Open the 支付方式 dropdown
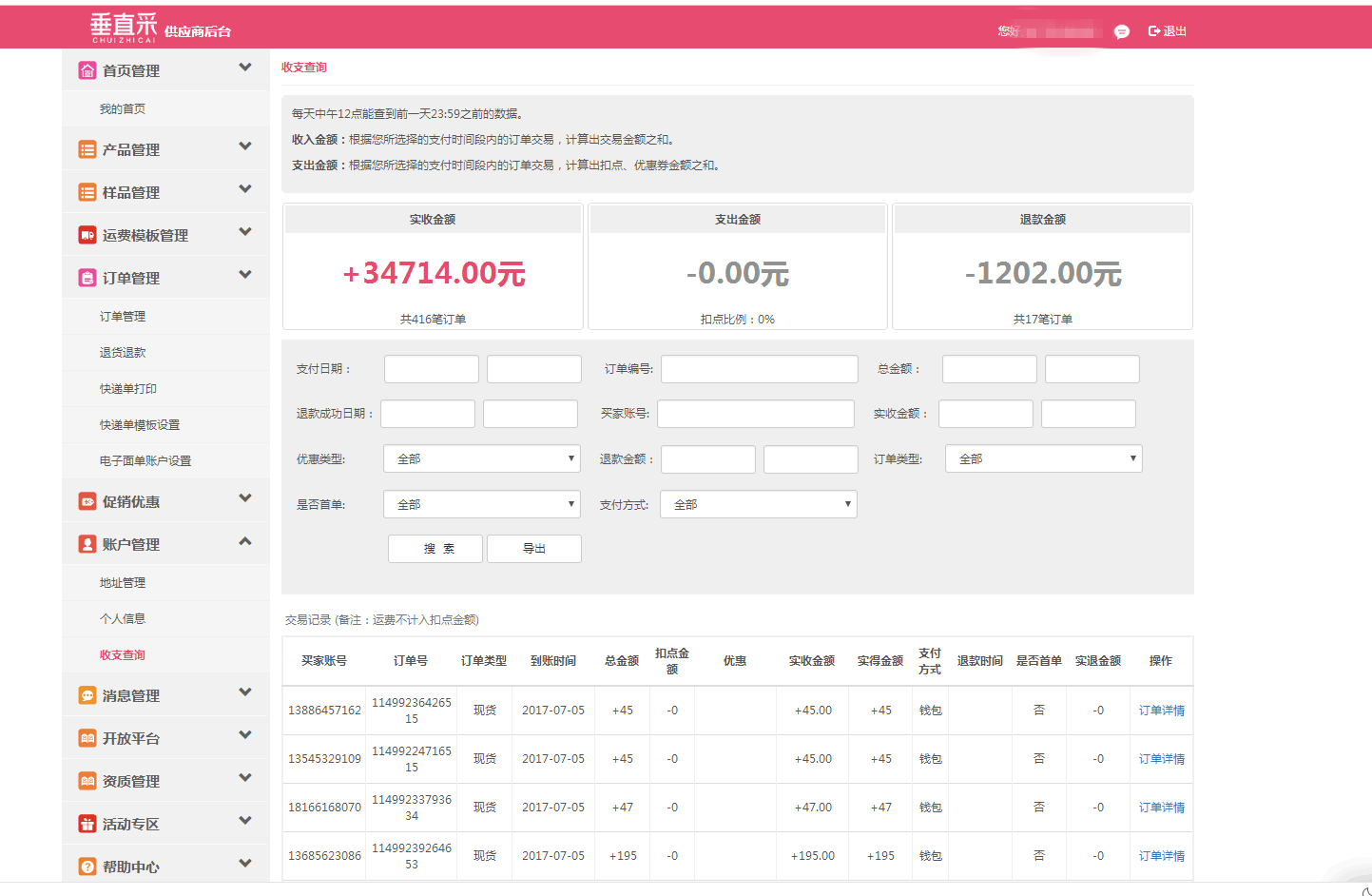This screenshot has height=896, width=1372. (758, 504)
